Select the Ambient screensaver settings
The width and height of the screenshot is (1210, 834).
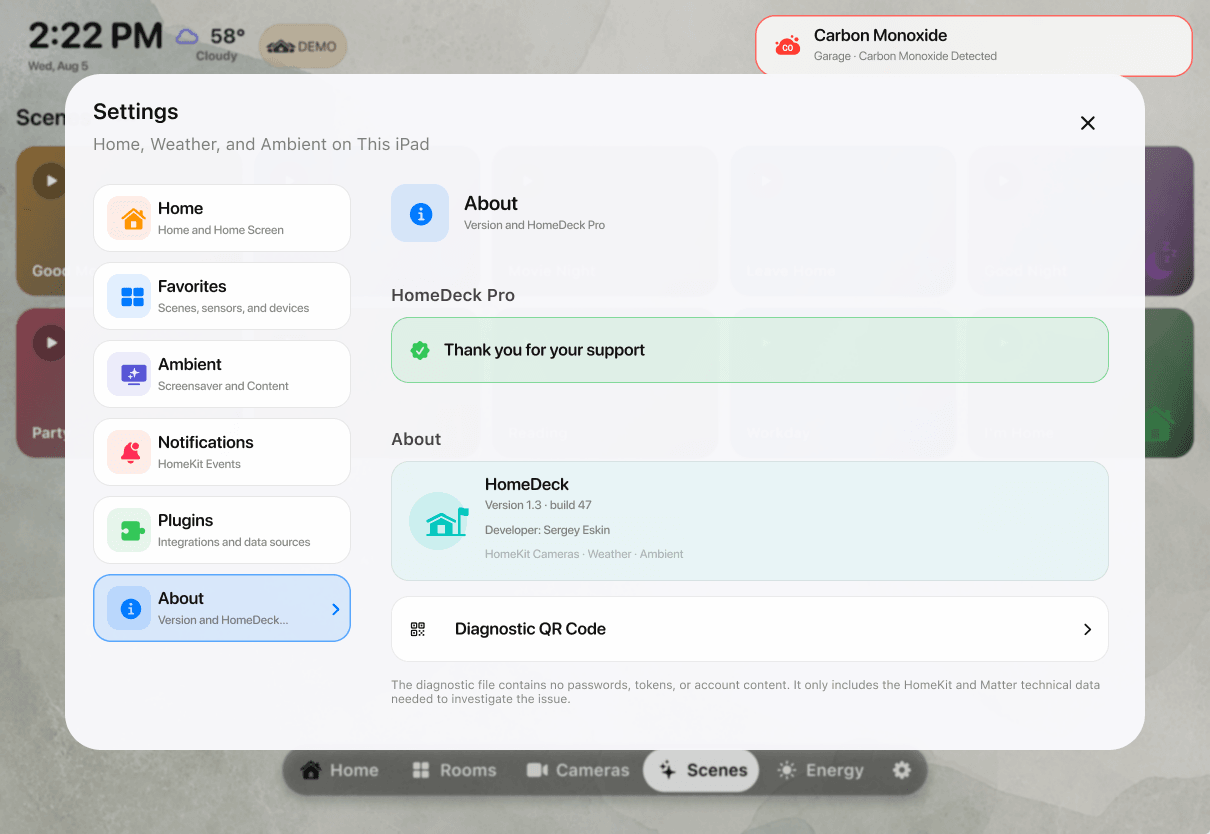pyautogui.click(x=222, y=374)
